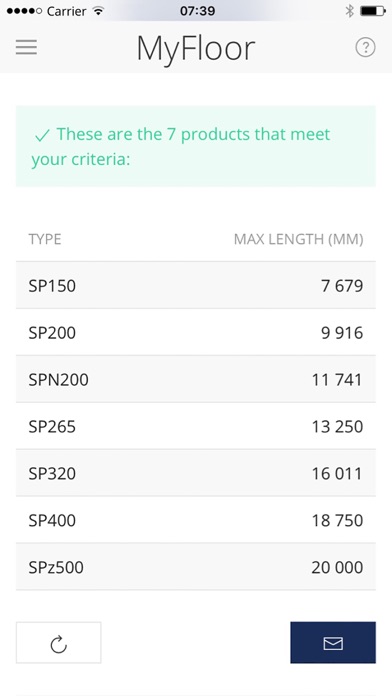The image size is (392, 696).
Task: Click the TYPE column header
Action: 45,239
